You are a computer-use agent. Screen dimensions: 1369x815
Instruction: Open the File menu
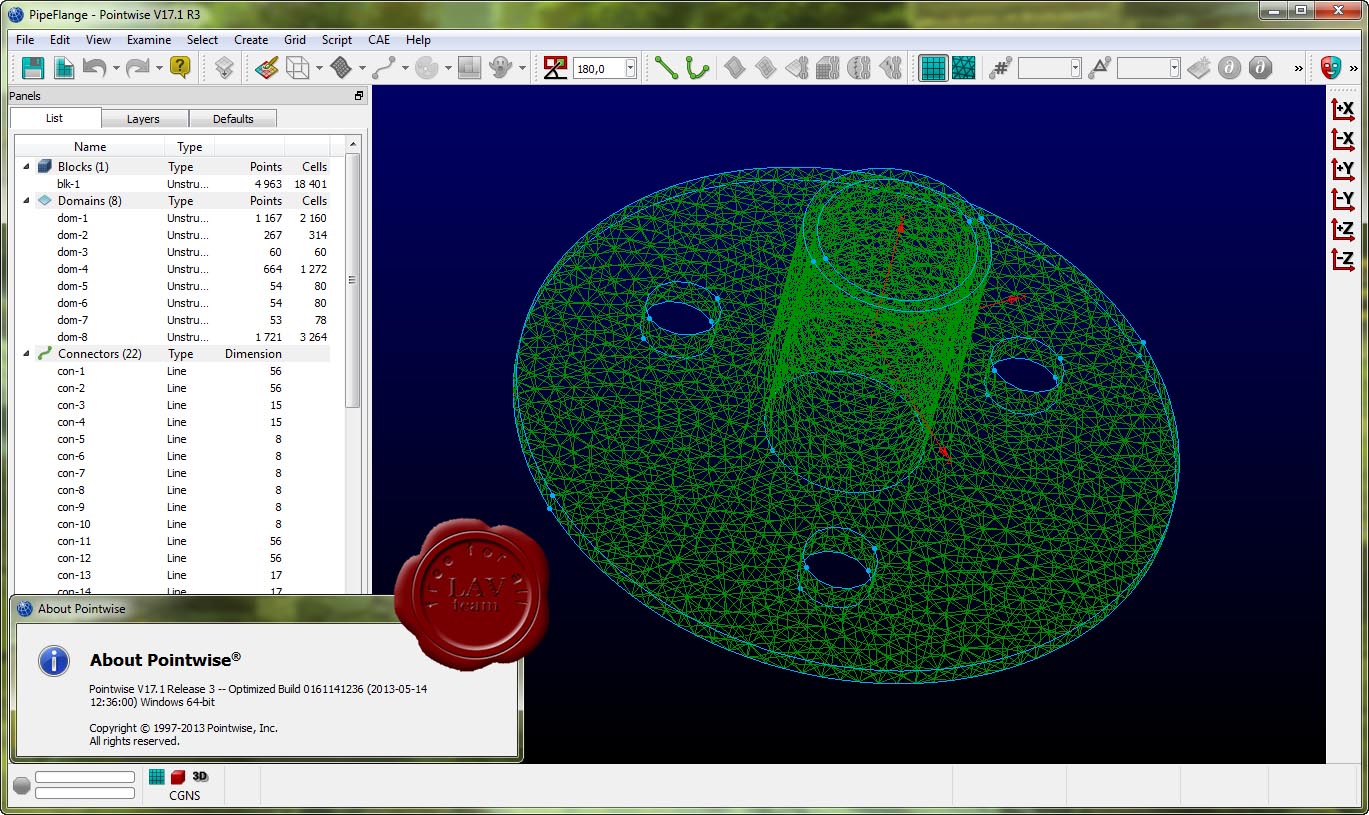tap(25, 40)
